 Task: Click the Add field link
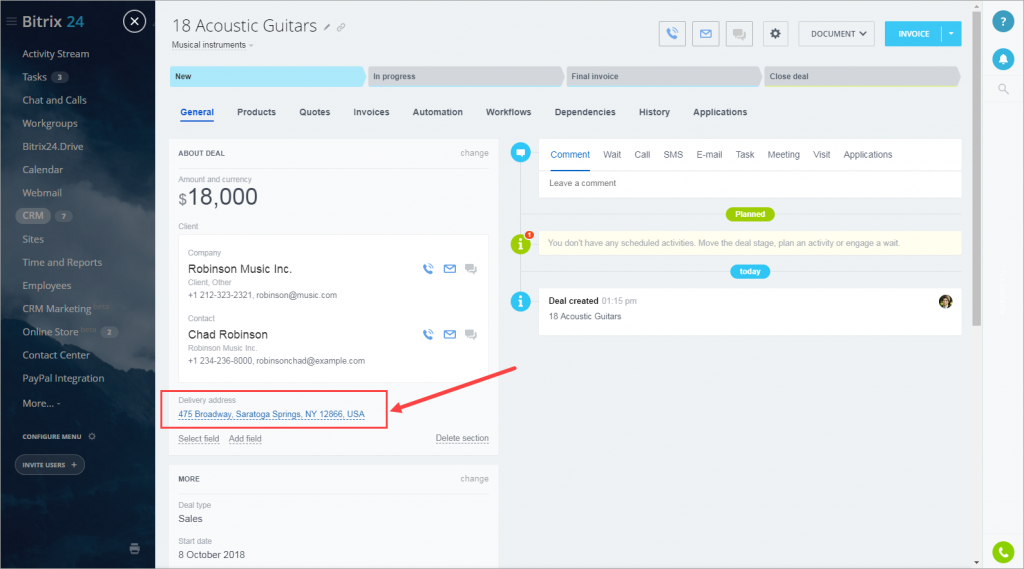point(245,438)
